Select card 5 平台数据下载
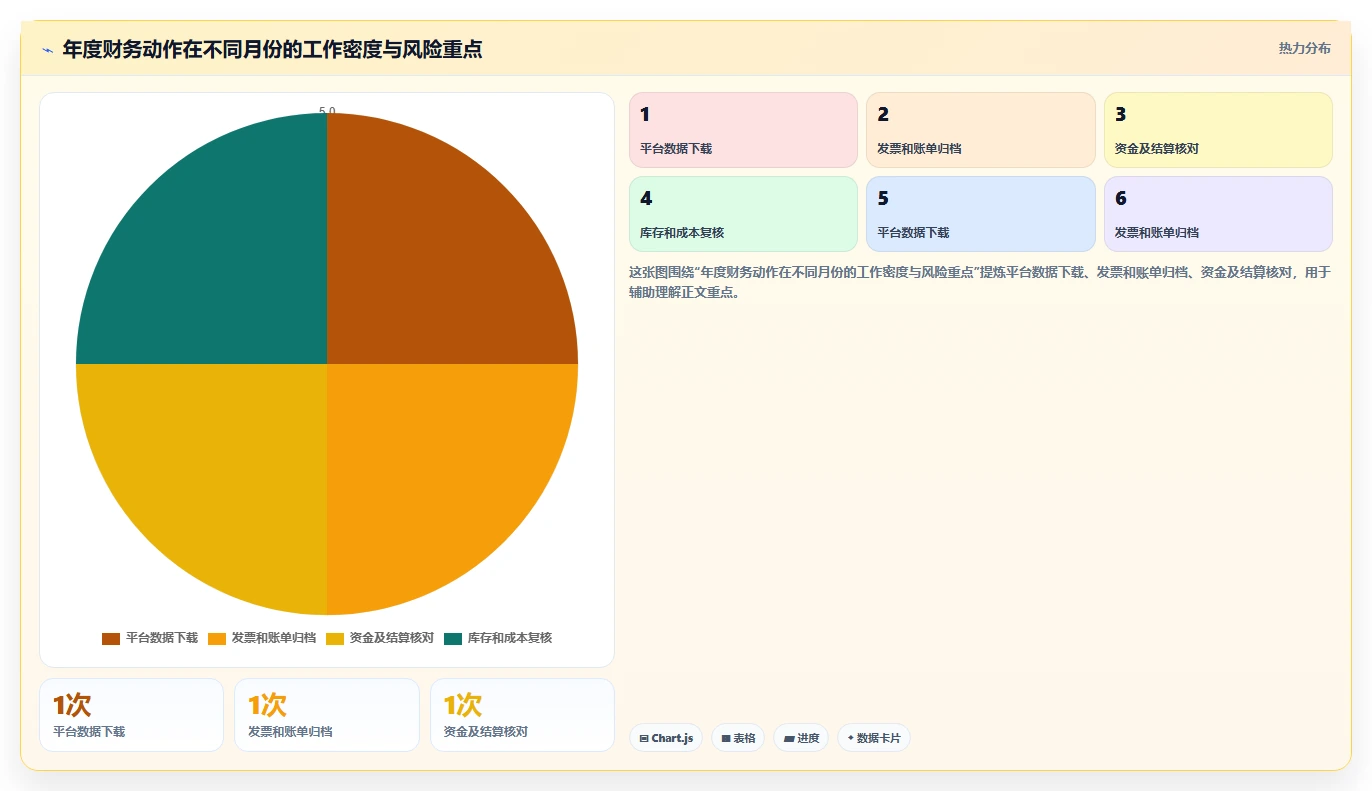 (x=981, y=214)
